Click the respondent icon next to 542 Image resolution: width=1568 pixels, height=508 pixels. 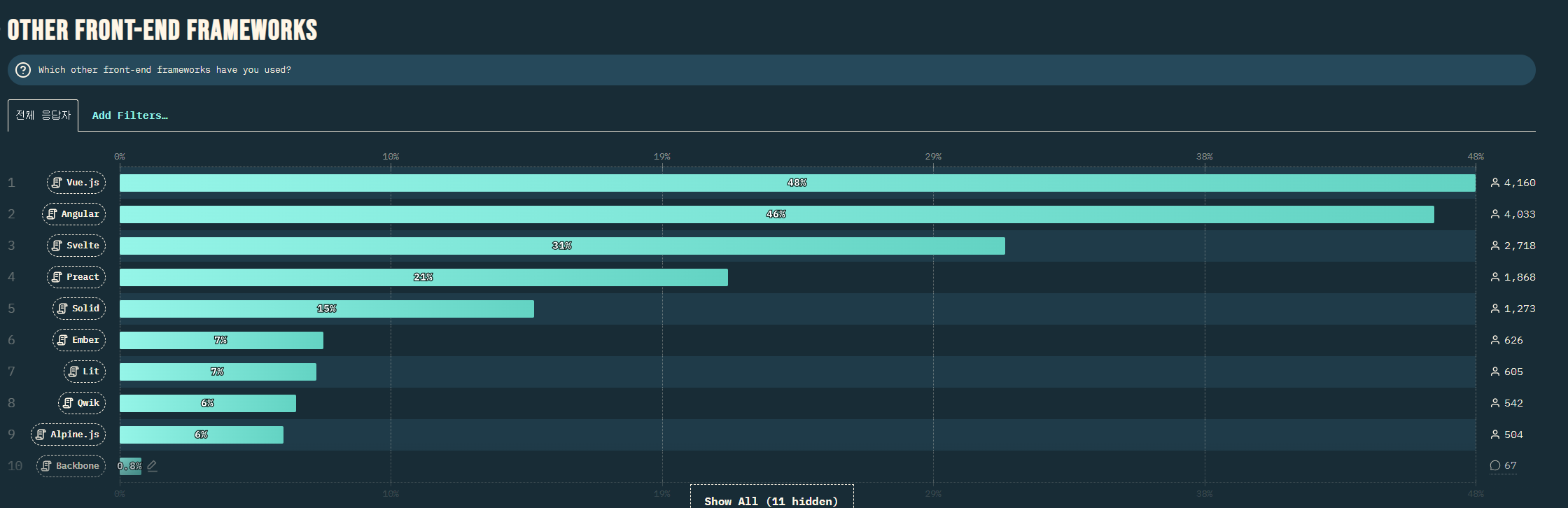(1495, 403)
